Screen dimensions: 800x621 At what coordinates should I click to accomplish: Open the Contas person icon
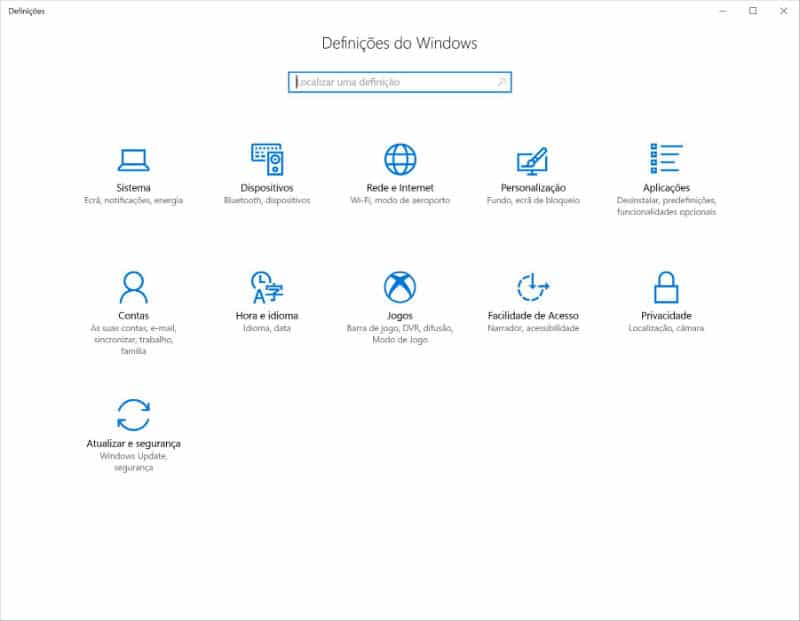134,287
